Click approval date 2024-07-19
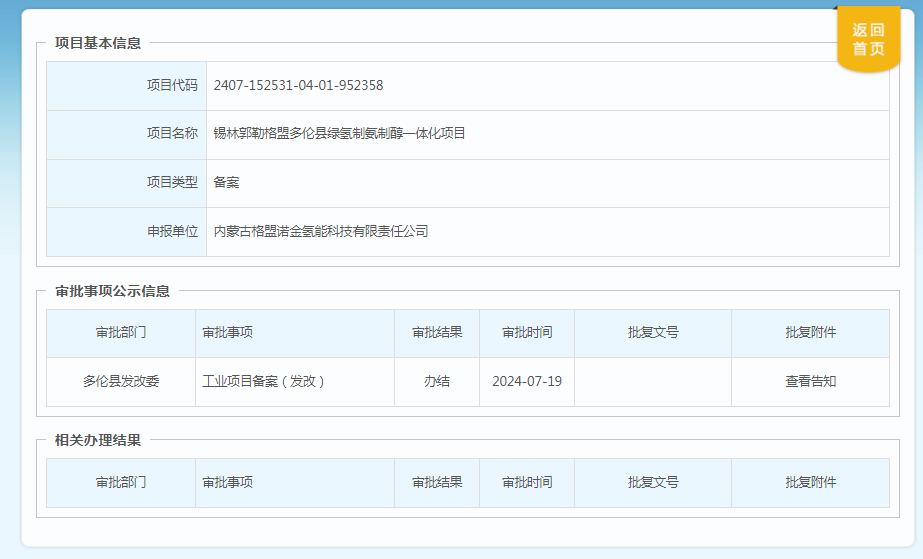The image size is (923, 559). (x=527, y=381)
